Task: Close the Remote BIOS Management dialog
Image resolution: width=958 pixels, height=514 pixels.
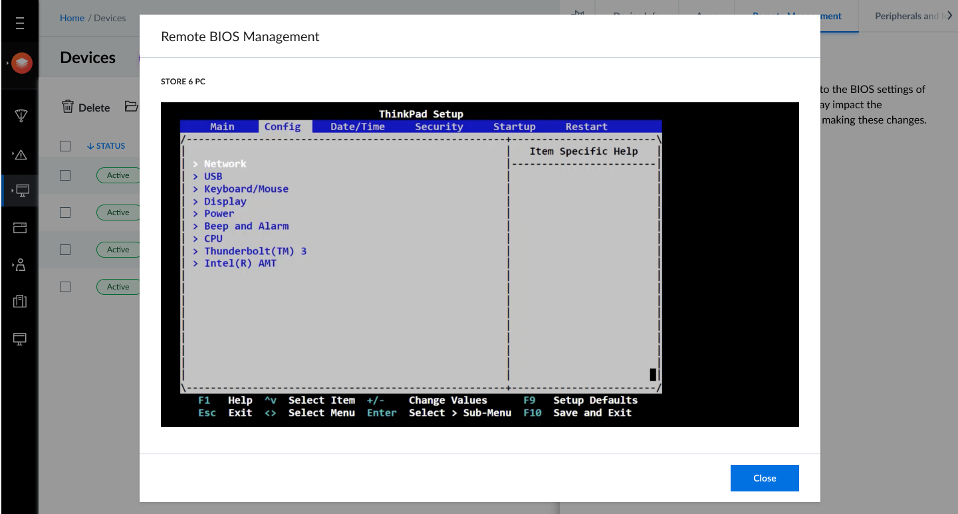Action: tap(764, 478)
